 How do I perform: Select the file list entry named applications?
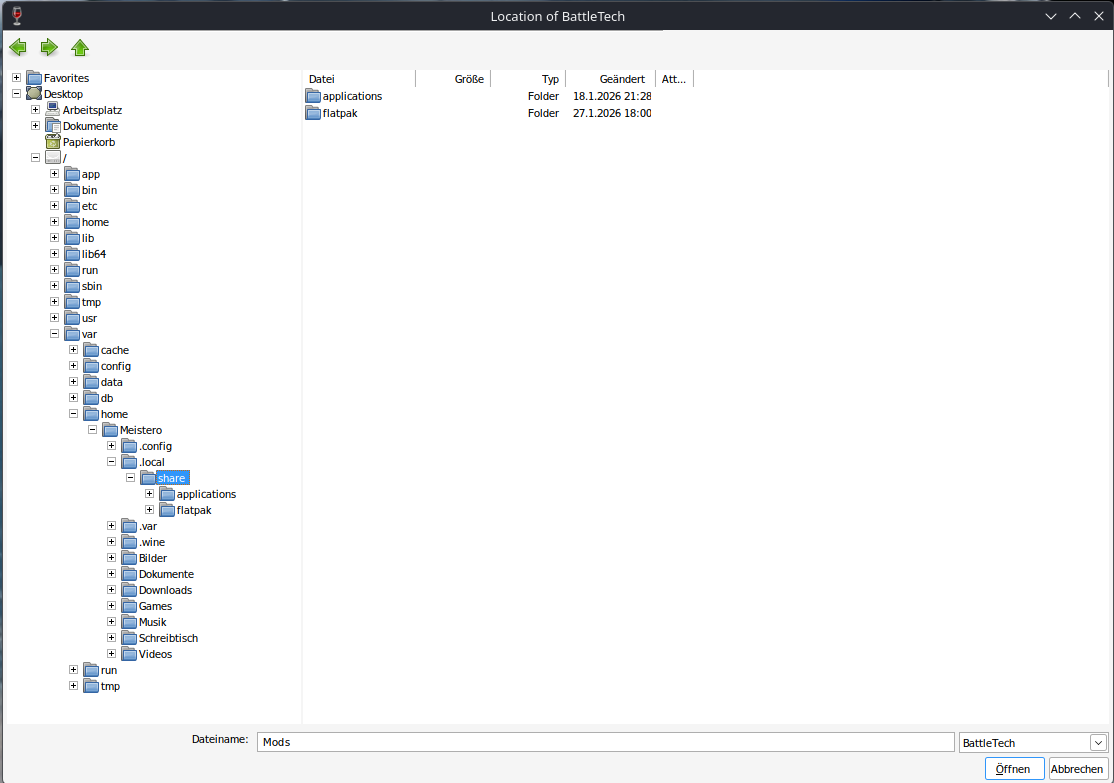point(352,96)
